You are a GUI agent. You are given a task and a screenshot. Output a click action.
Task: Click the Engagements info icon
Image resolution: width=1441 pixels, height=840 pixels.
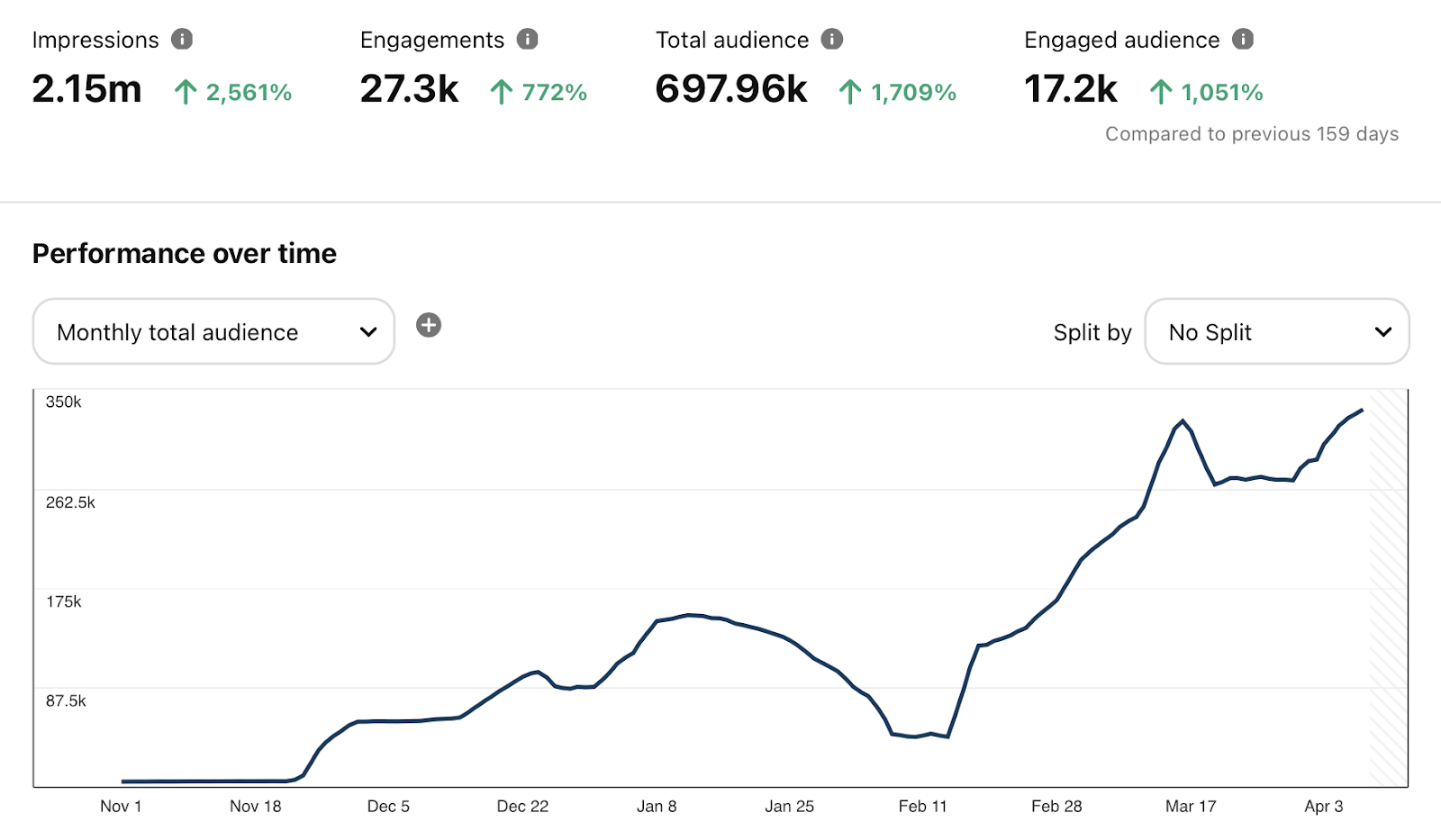(x=529, y=39)
